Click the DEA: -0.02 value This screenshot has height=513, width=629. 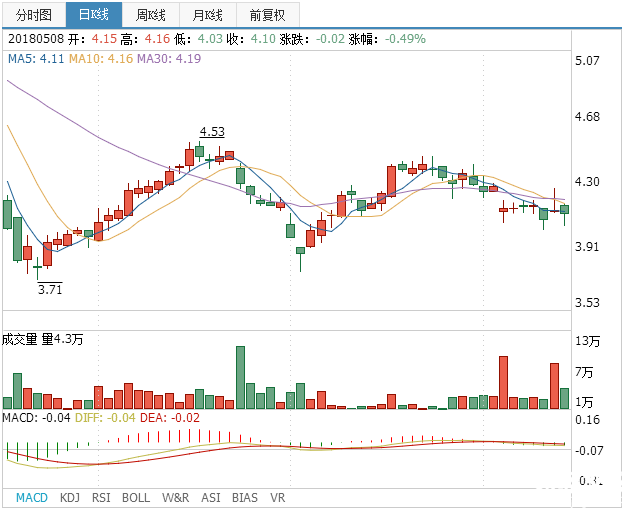[x=170, y=418]
